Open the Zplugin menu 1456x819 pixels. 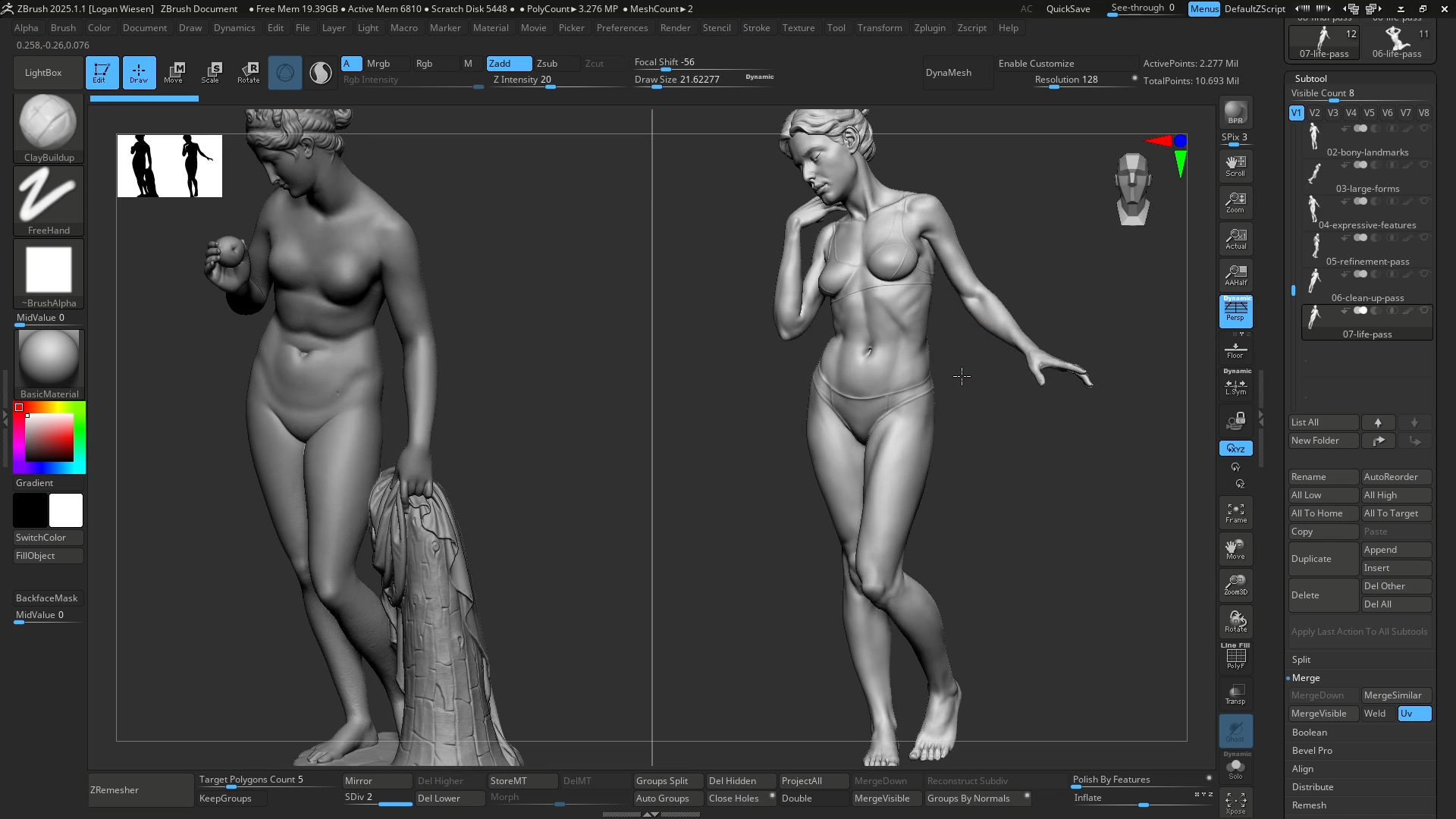coord(930,27)
